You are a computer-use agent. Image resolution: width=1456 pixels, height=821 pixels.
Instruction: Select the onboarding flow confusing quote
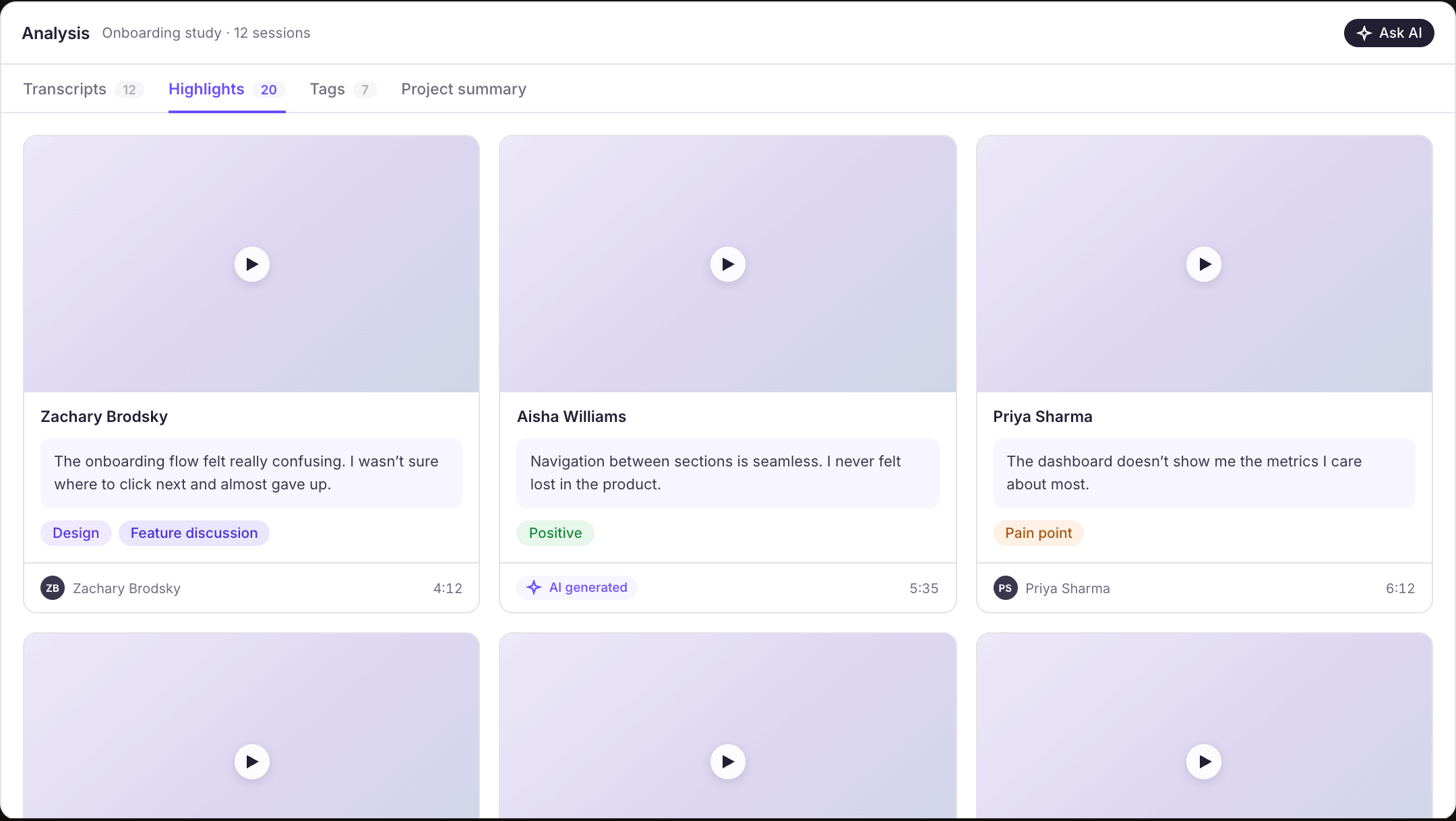coord(251,473)
